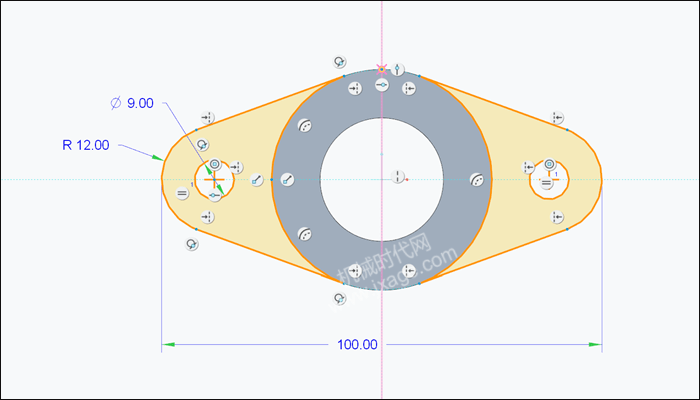Select symmetric constraint icon inside ring at bottom right
700x400 pixels.
coord(408,271)
